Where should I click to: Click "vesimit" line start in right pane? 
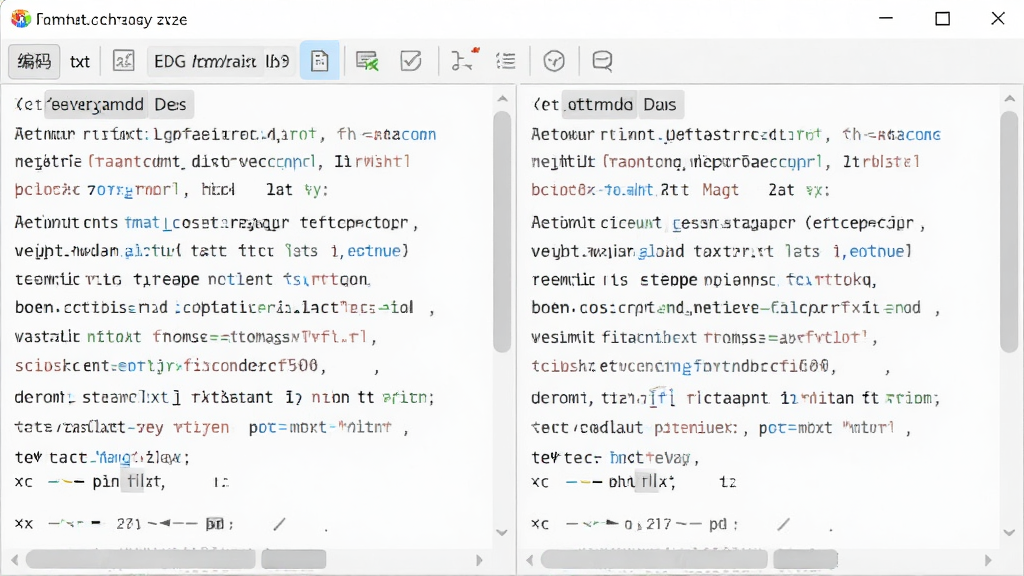click(563, 338)
